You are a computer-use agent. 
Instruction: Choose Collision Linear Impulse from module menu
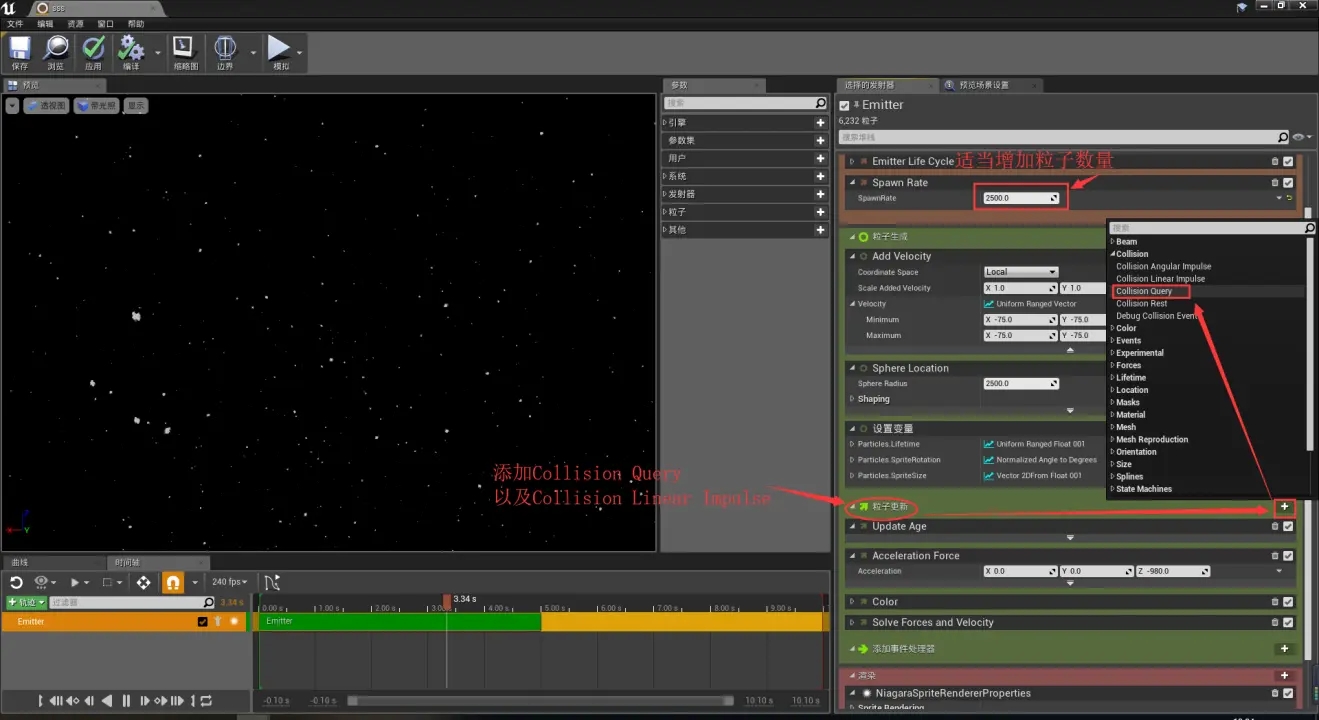[x=1160, y=279]
